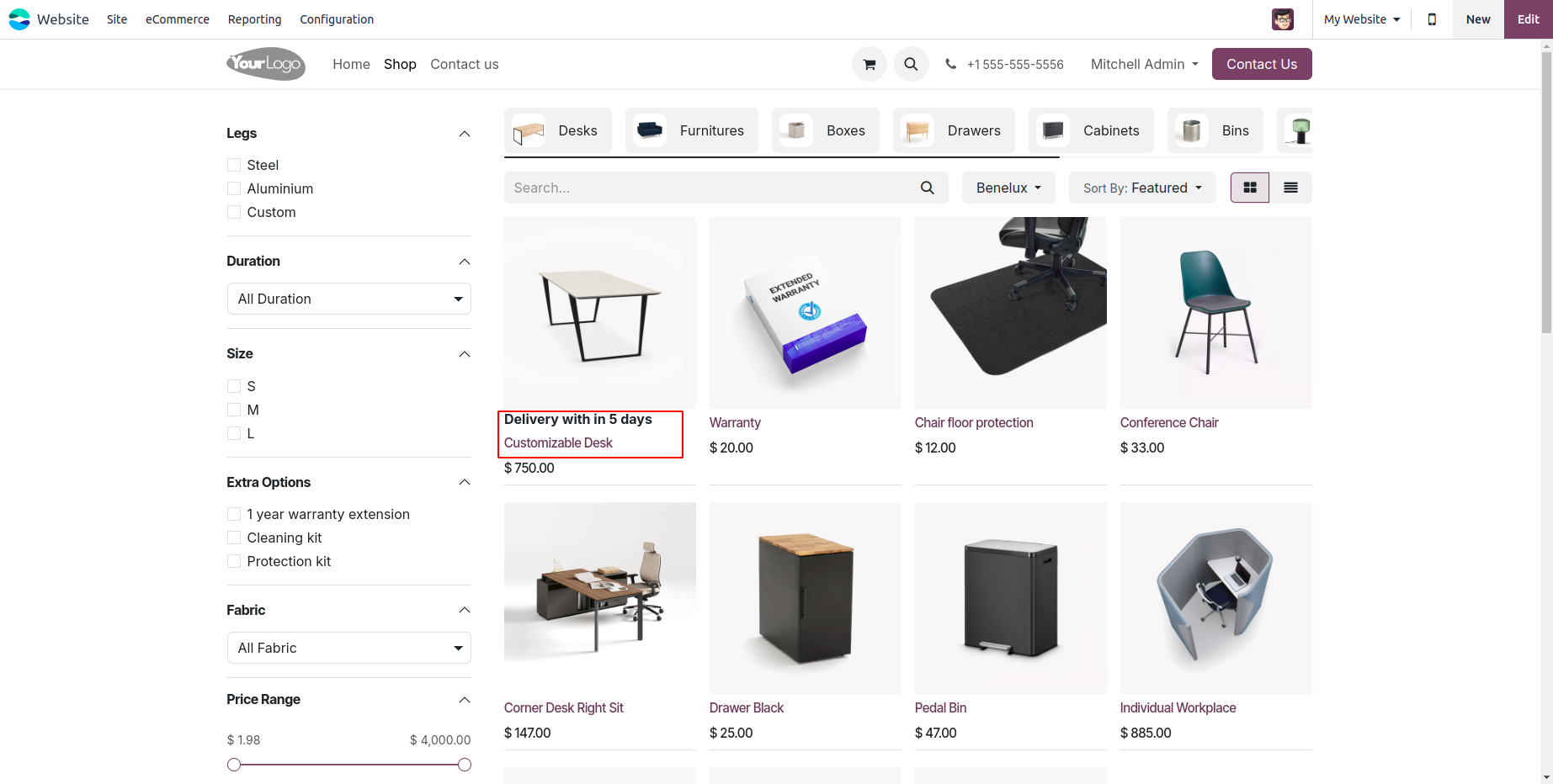This screenshot has height=784, width=1553.
Task: Open the All Duration dropdown
Action: (349, 299)
